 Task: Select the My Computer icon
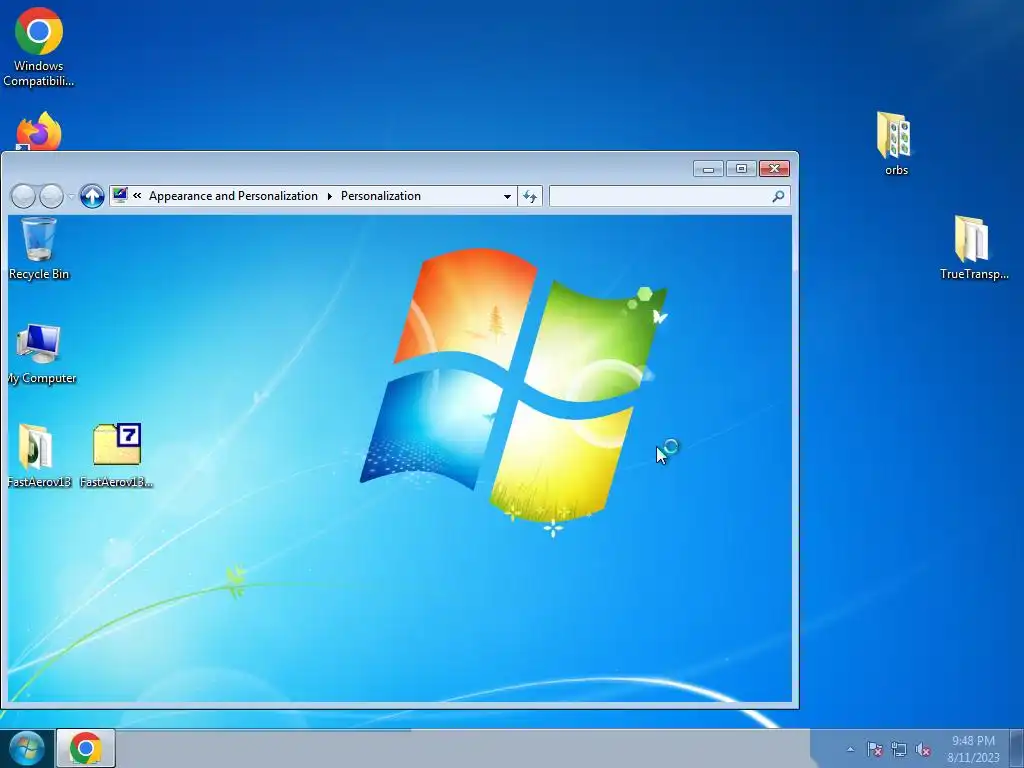point(40,353)
